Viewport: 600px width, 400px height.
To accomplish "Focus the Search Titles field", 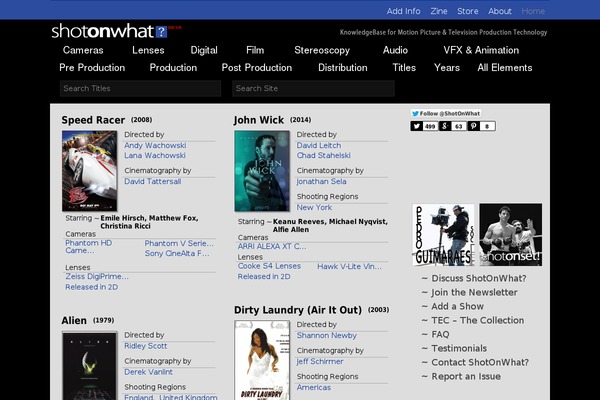I will [140, 88].
